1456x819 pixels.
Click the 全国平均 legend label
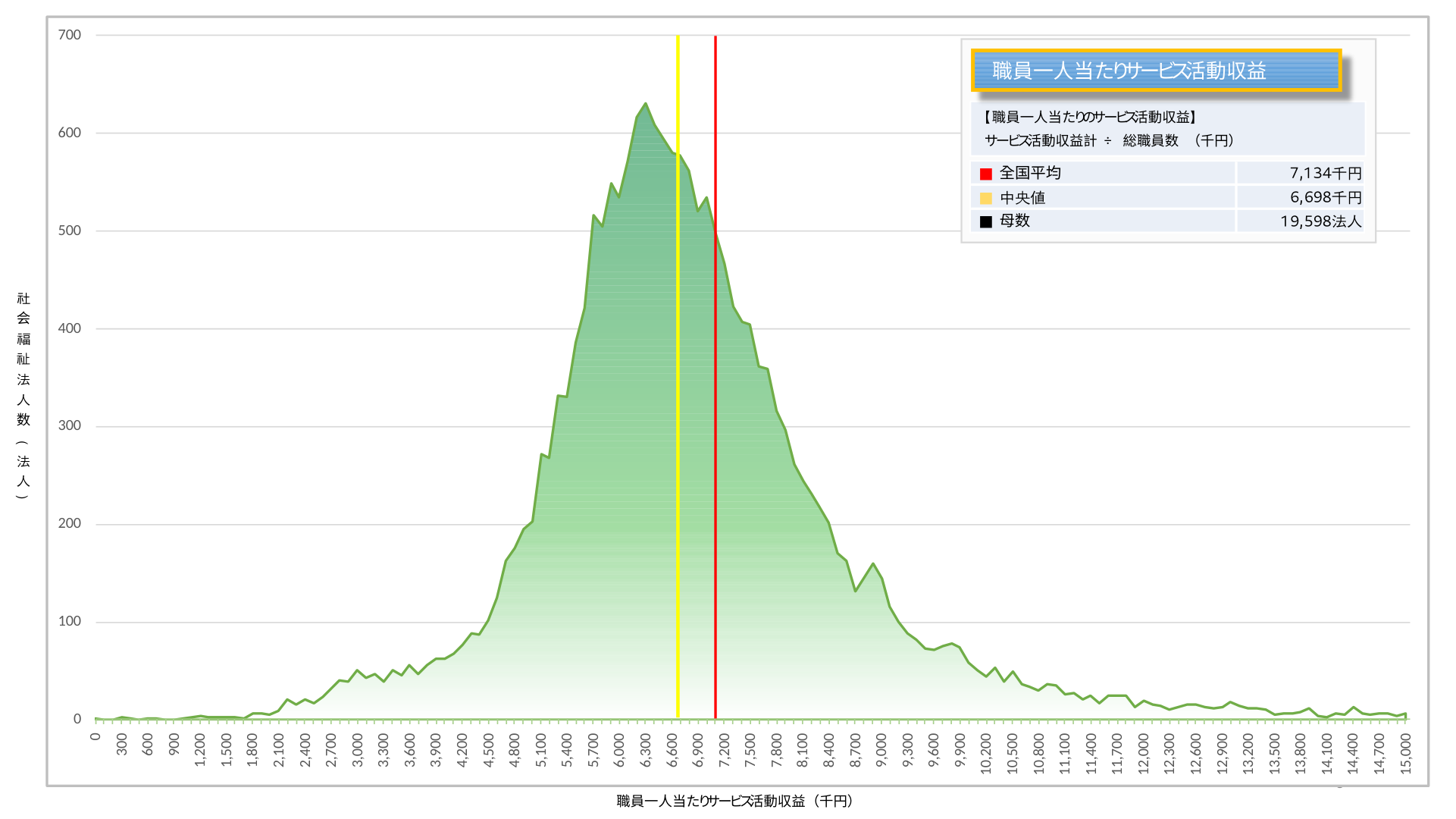tap(1030, 173)
